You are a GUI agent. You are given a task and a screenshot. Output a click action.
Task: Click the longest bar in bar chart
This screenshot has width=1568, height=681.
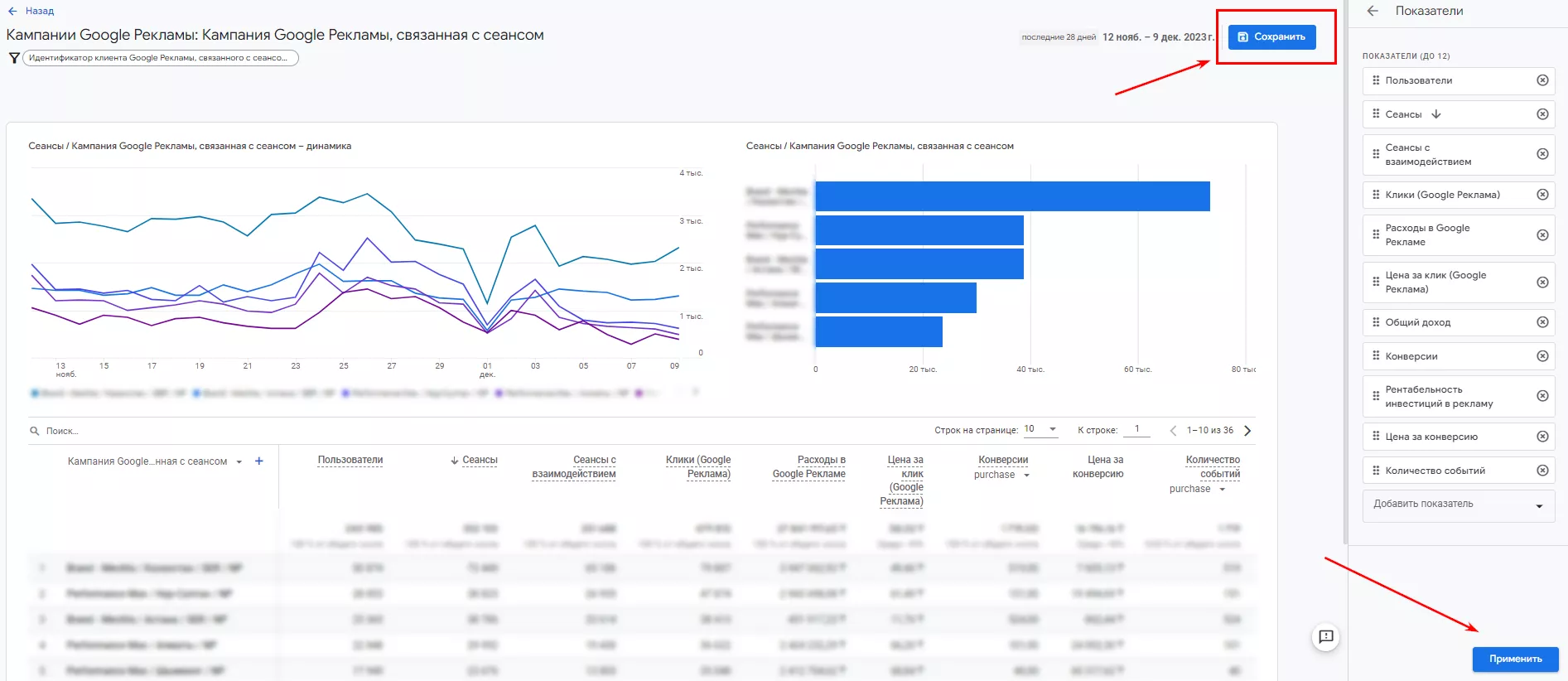1012,196
